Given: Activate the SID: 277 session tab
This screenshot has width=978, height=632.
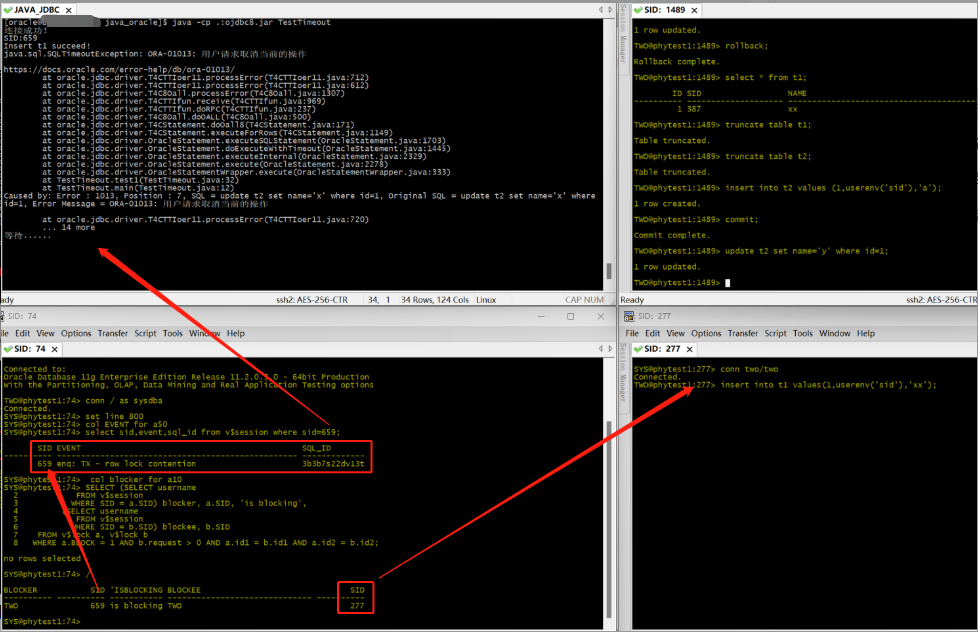Looking at the screenshot, I should click(x=662, y=349).
